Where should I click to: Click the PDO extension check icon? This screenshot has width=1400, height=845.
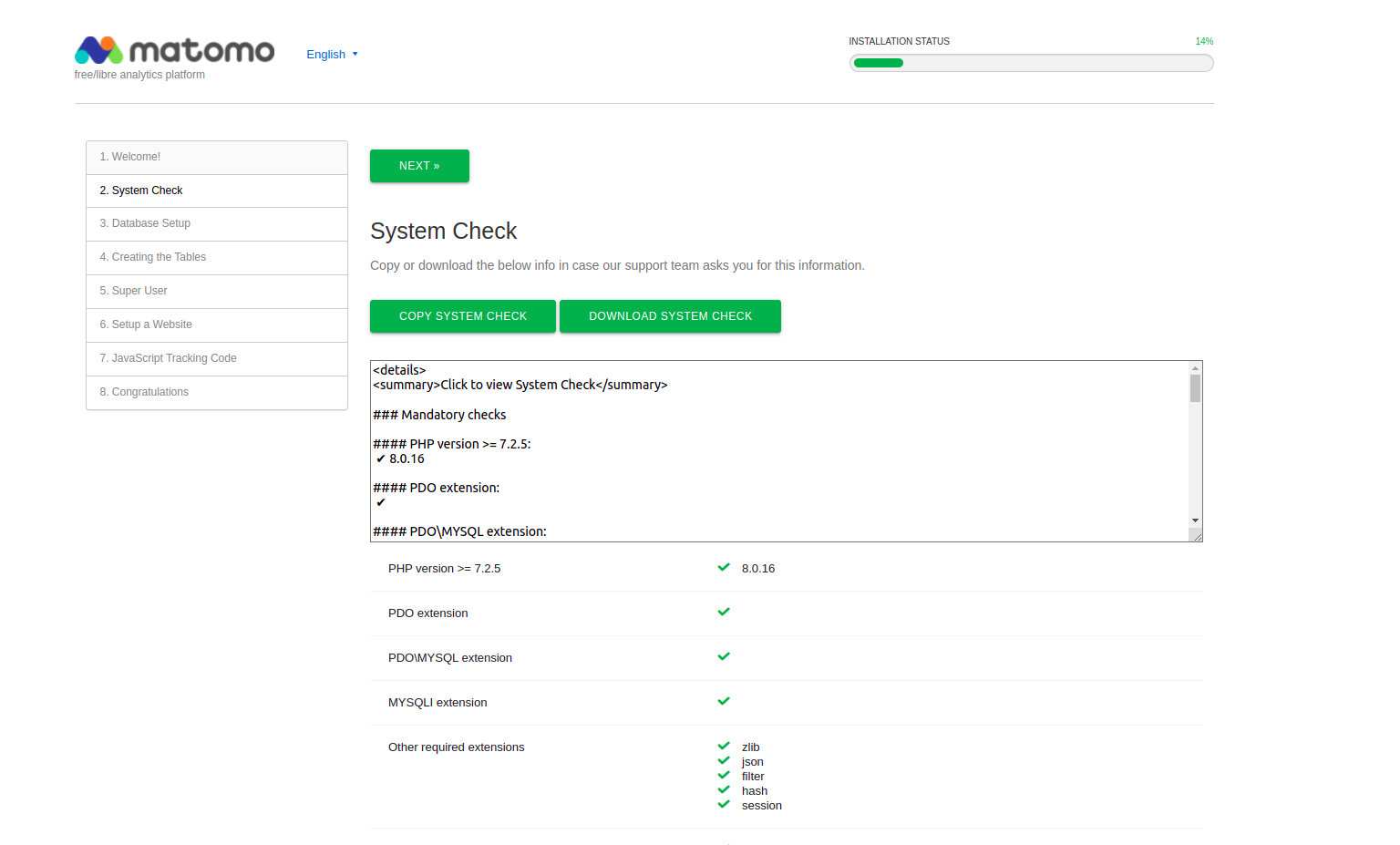(x=723, y=611)
